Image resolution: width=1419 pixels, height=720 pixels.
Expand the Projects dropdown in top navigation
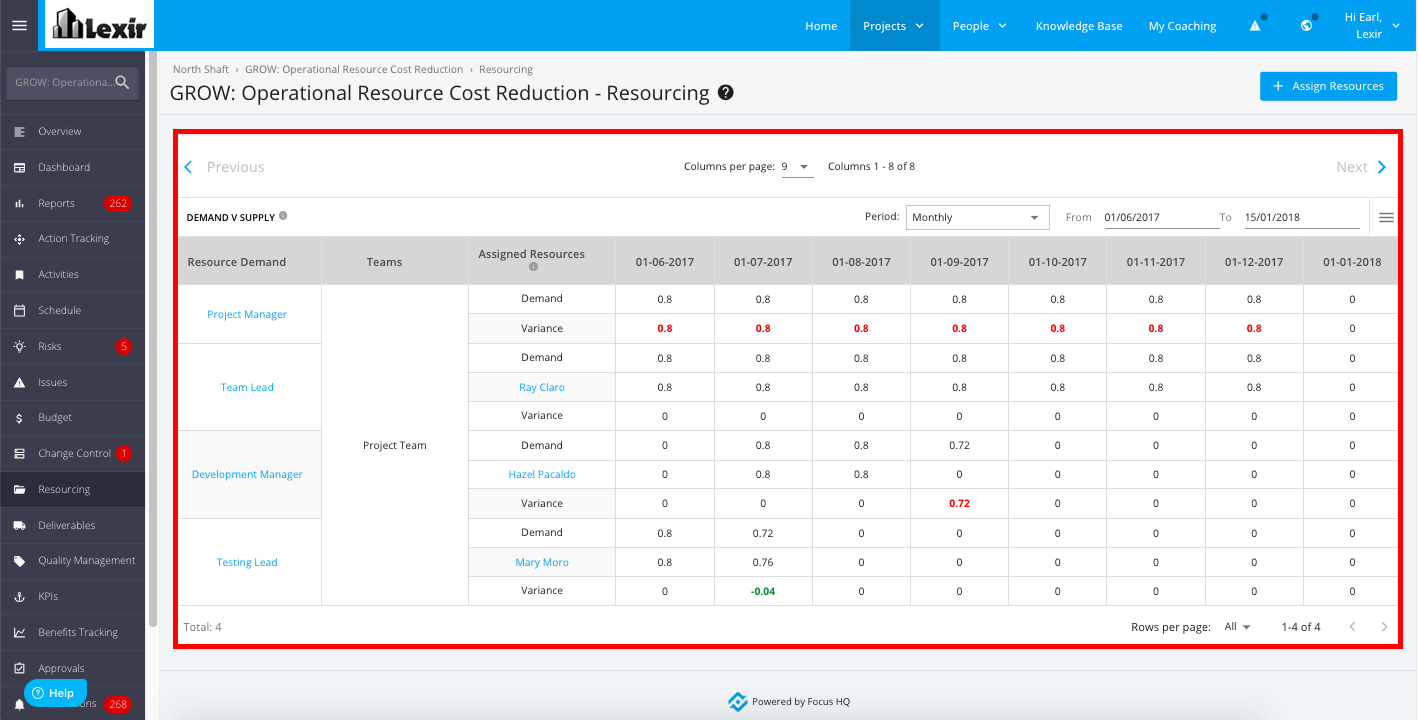[x=894, y=26]
